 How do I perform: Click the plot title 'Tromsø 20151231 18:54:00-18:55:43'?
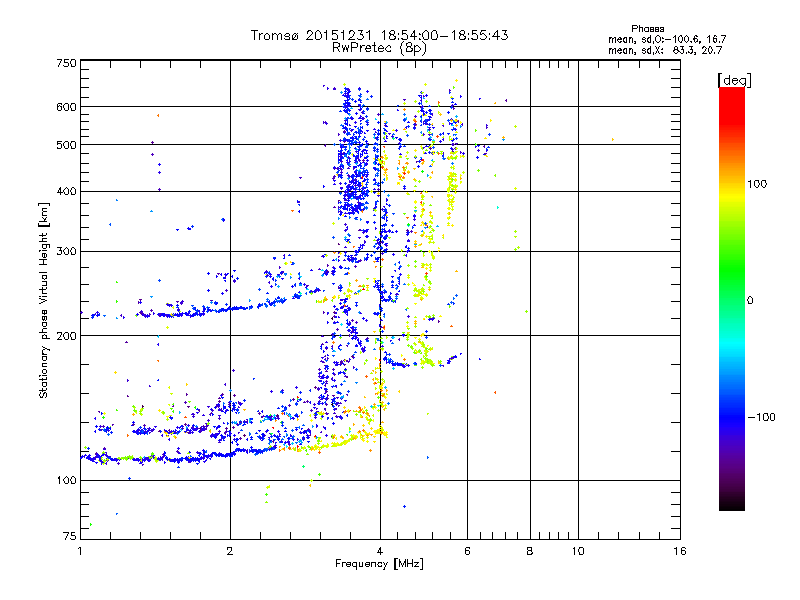coord(379,35)
